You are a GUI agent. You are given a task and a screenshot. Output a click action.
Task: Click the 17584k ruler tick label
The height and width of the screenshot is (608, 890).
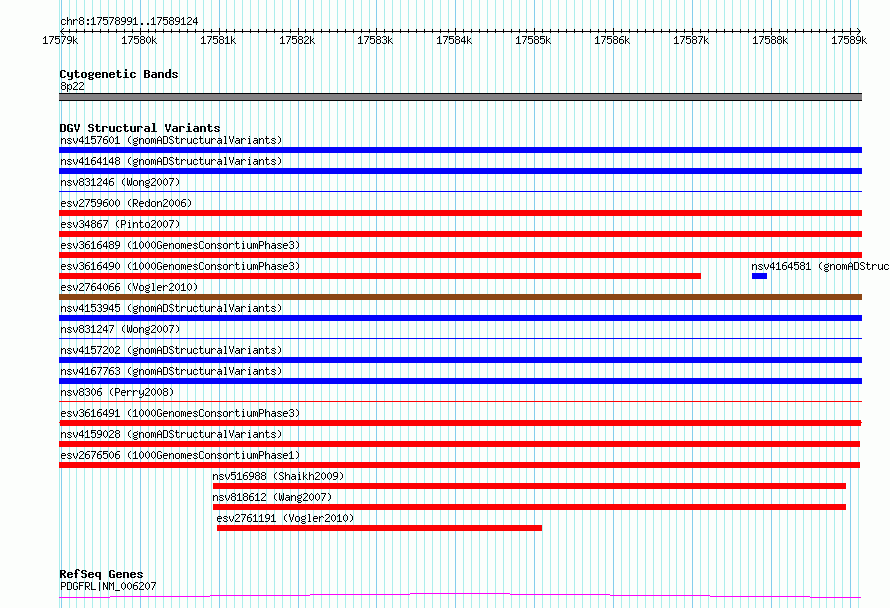[x=454, y=40]
